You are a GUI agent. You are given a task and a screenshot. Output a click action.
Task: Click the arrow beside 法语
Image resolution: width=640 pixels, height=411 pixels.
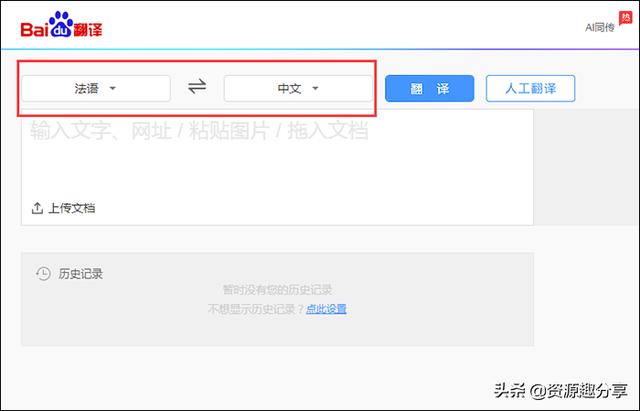click(x=112, y=88)
